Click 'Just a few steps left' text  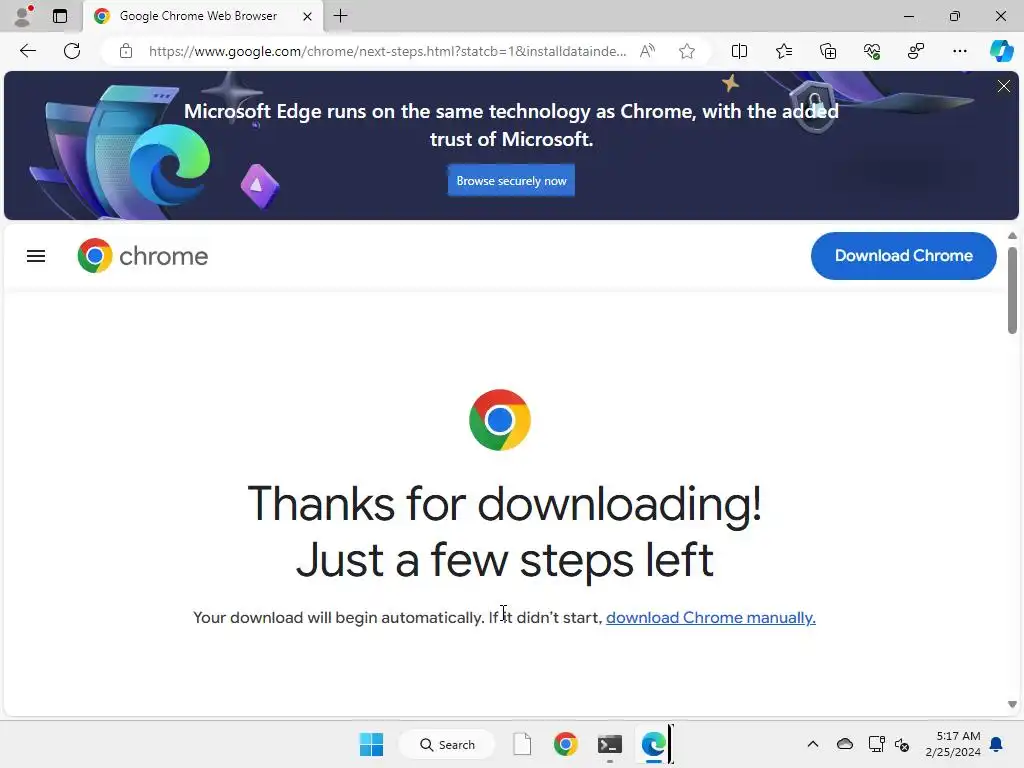tap(504, 560)
